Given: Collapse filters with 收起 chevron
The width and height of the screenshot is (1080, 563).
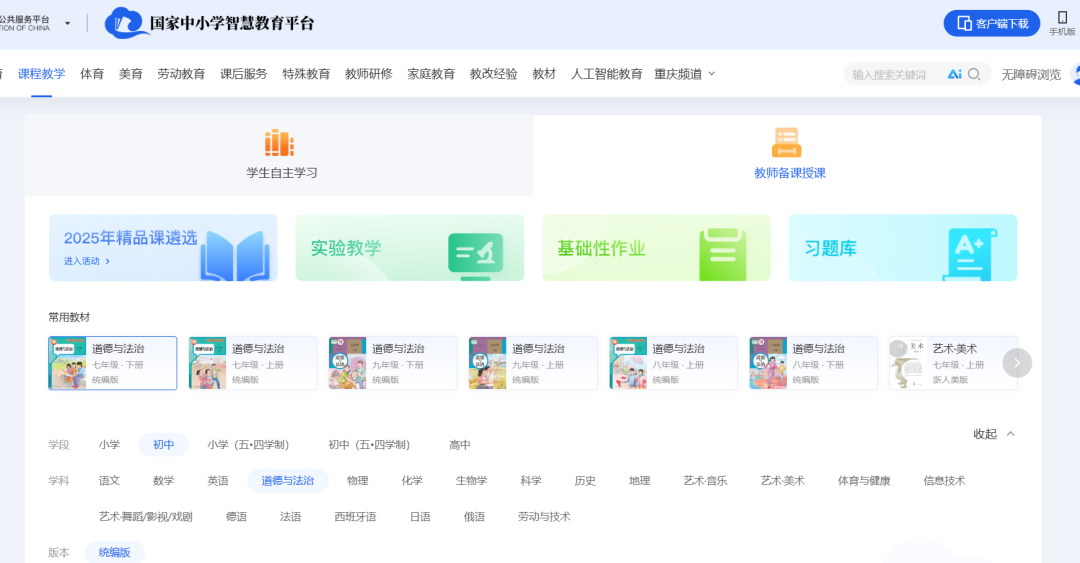Looking at the screenshot, I should pos(1010,433).
